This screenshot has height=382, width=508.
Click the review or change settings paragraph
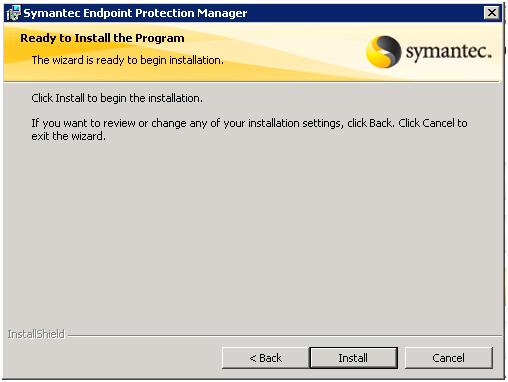tap(249, 130)
